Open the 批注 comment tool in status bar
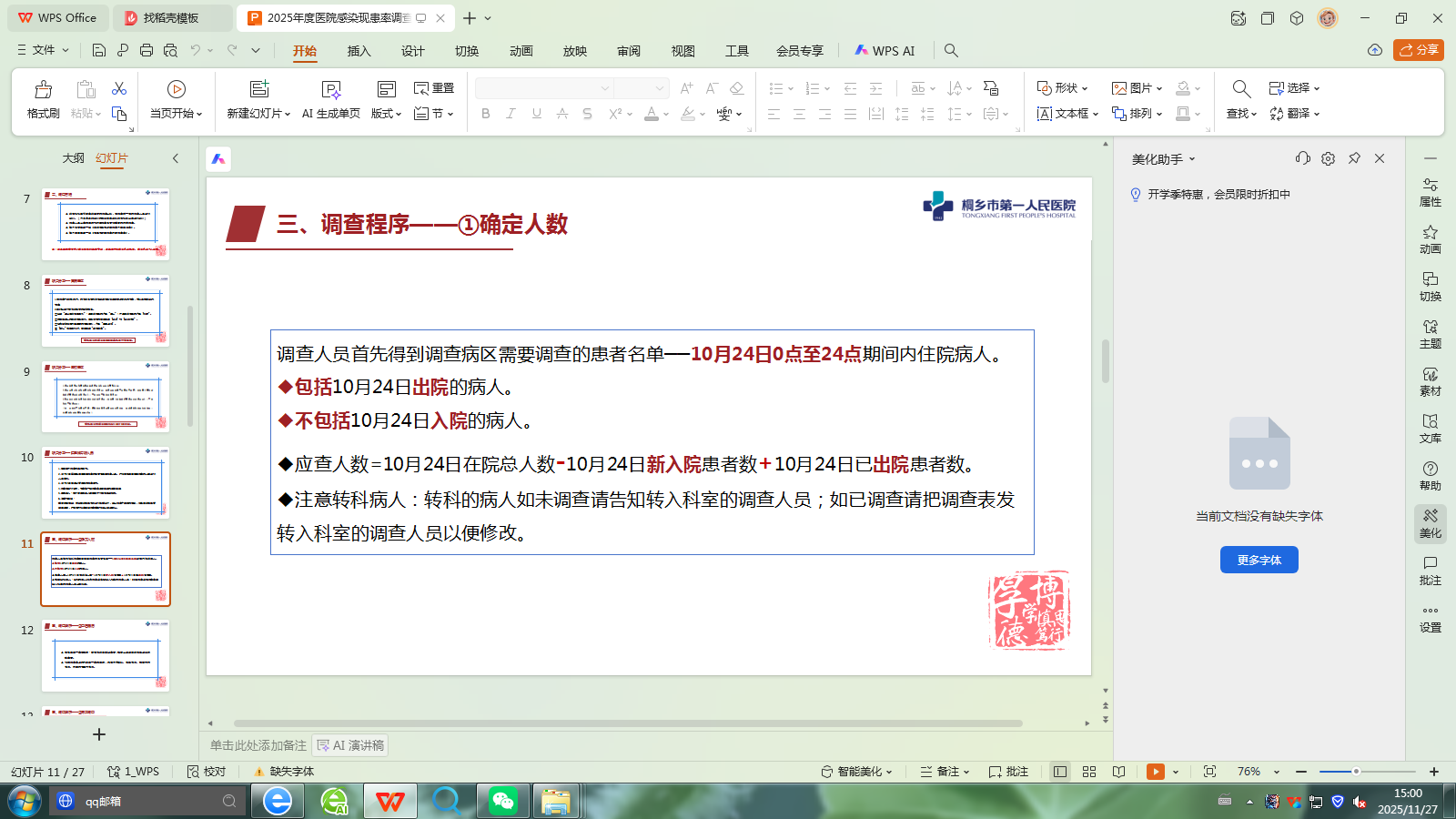 pos(1007,771)
